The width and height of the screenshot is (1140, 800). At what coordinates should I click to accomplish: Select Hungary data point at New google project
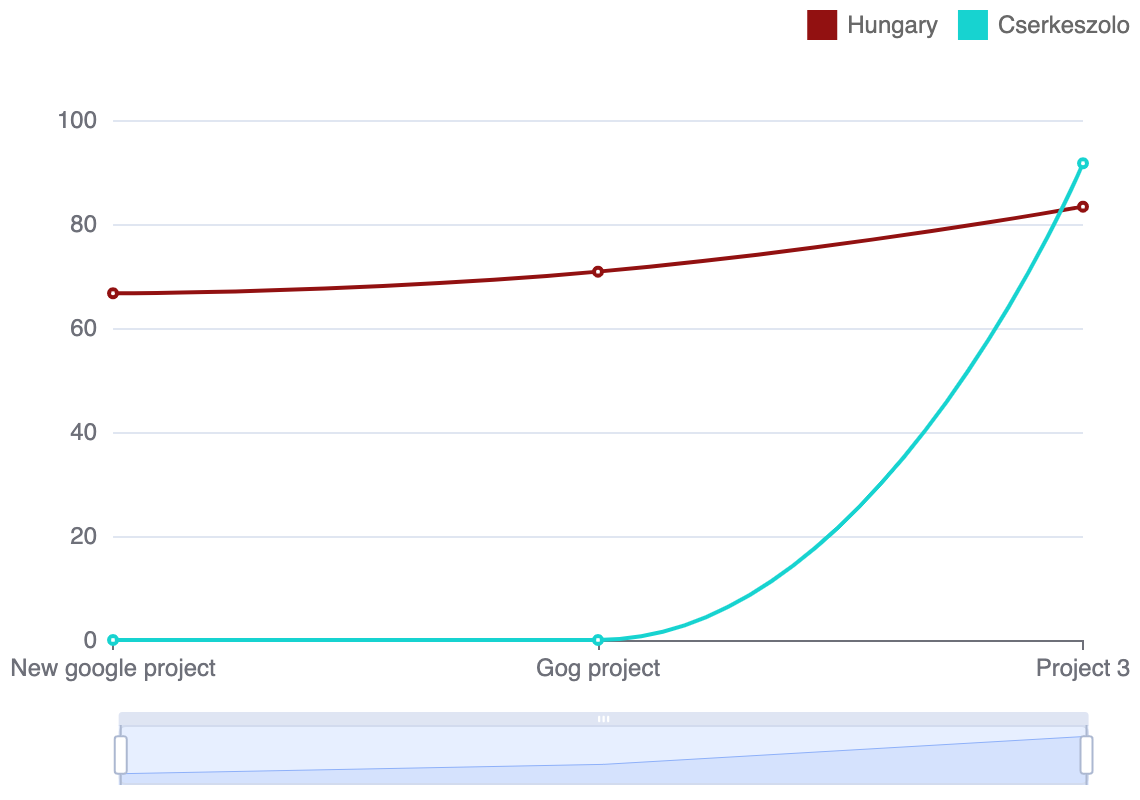click(x=113, y=293)
